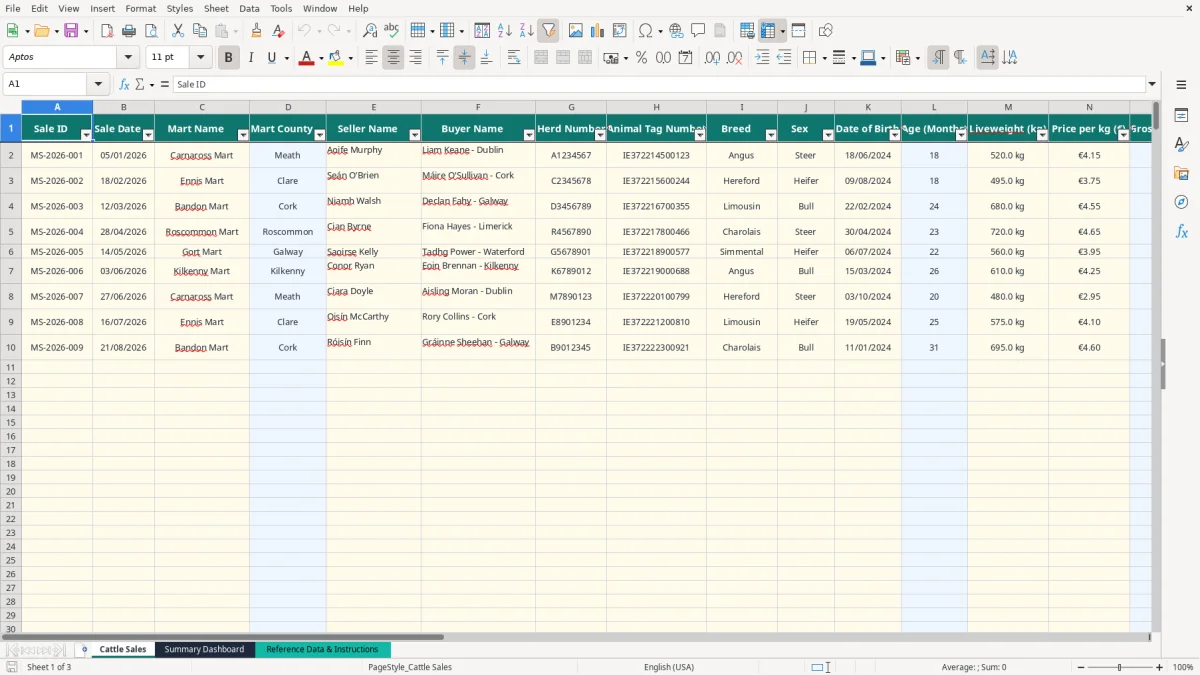Image resolution: width=1200 pixels, height=675 pixels.
Task: Open the sidebar Gallery panel icon
Action: (1181, 174)
